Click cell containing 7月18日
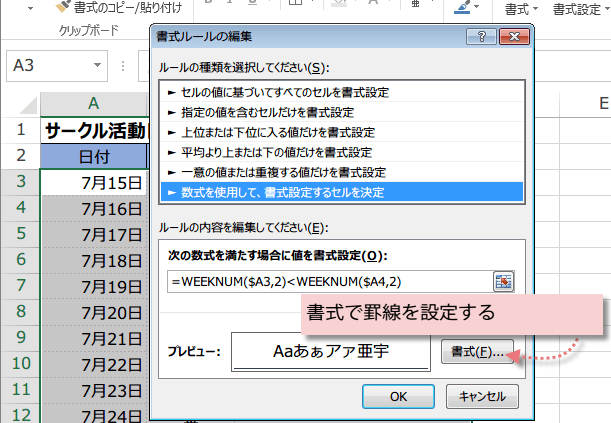Image resolution: width=611 pixels, height=423 pixels. tap(94, 261)
